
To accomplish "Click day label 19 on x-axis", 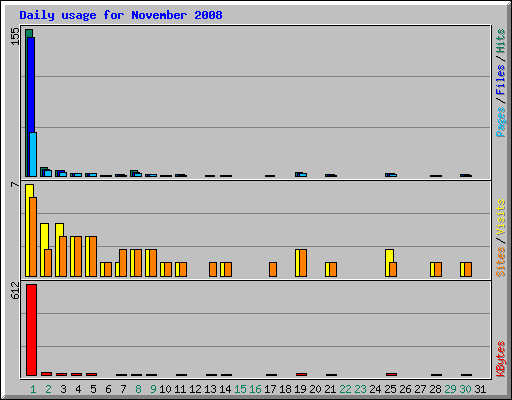I will [300, 389].
